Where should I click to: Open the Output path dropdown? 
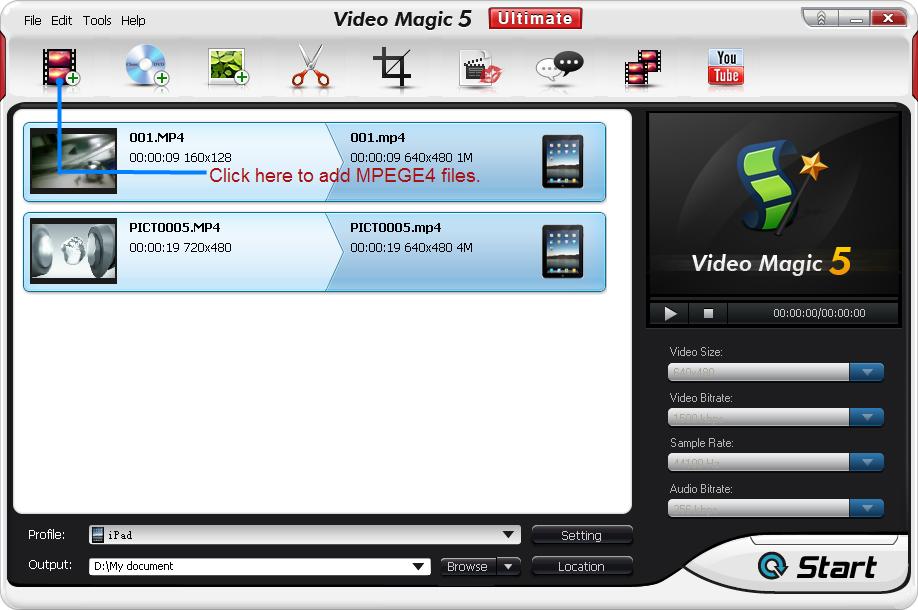coord(418,567)
